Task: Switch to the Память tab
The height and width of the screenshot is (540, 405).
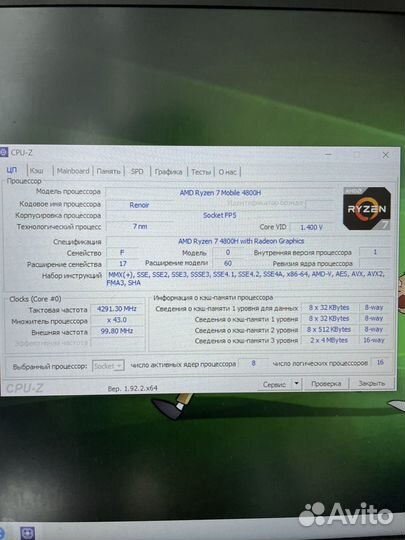Action: (x=108, y=171)
